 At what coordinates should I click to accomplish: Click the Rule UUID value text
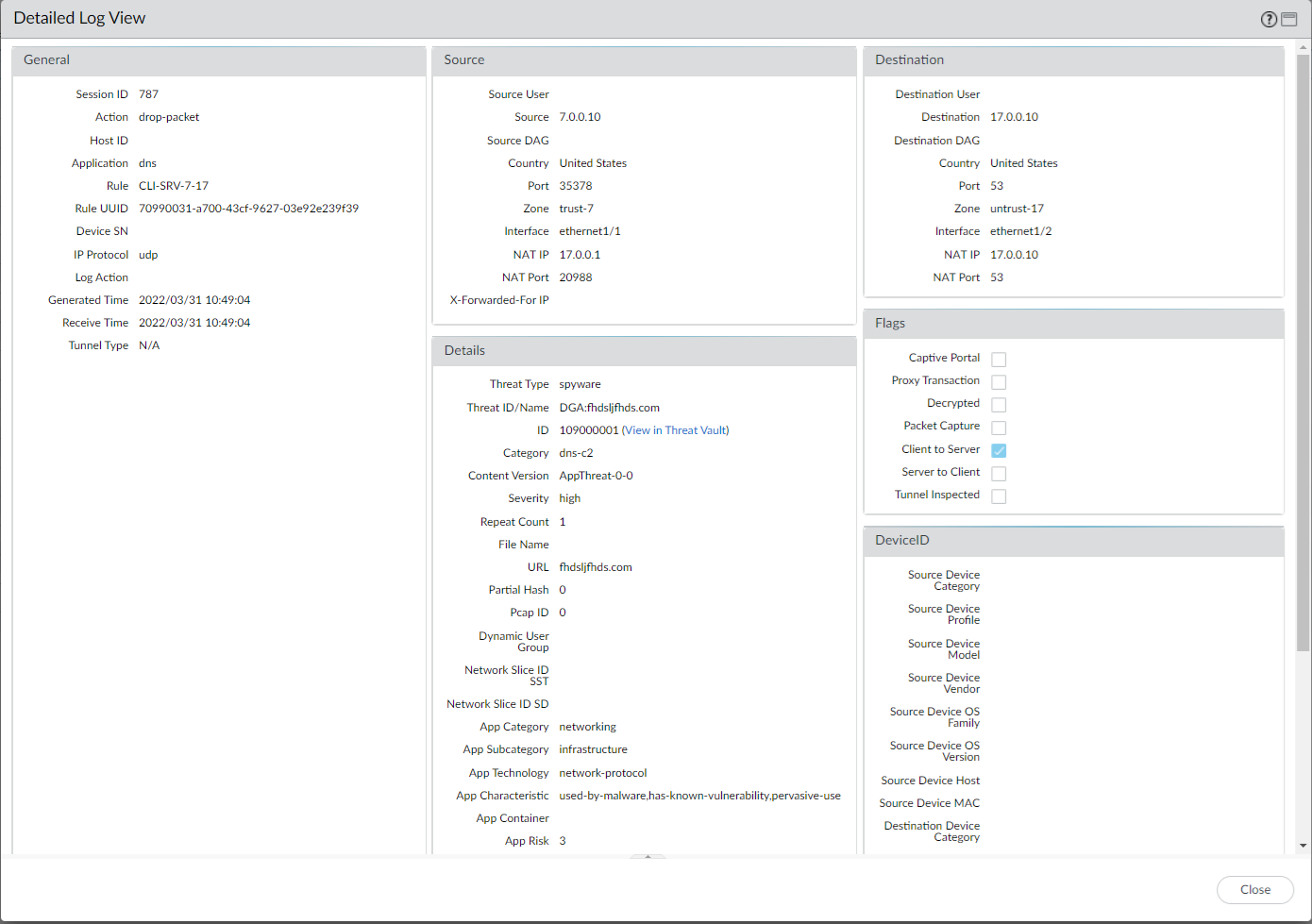point(248,209)
